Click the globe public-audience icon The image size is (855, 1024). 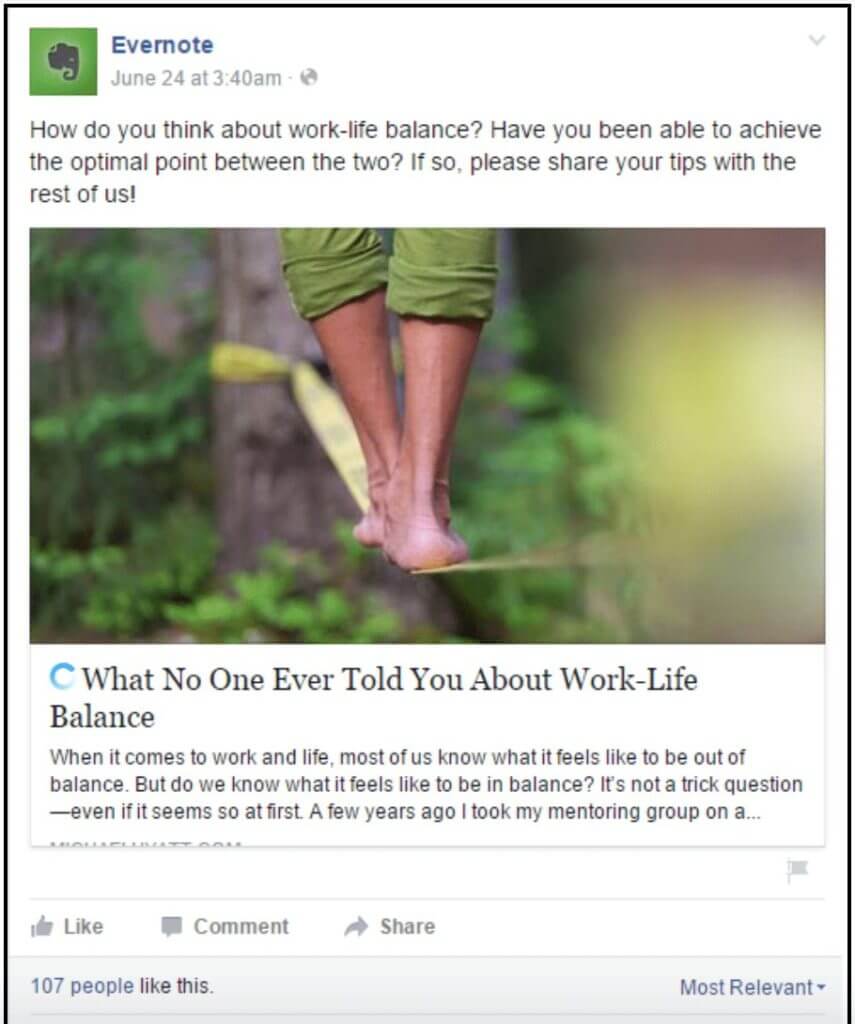click(308, 78)
